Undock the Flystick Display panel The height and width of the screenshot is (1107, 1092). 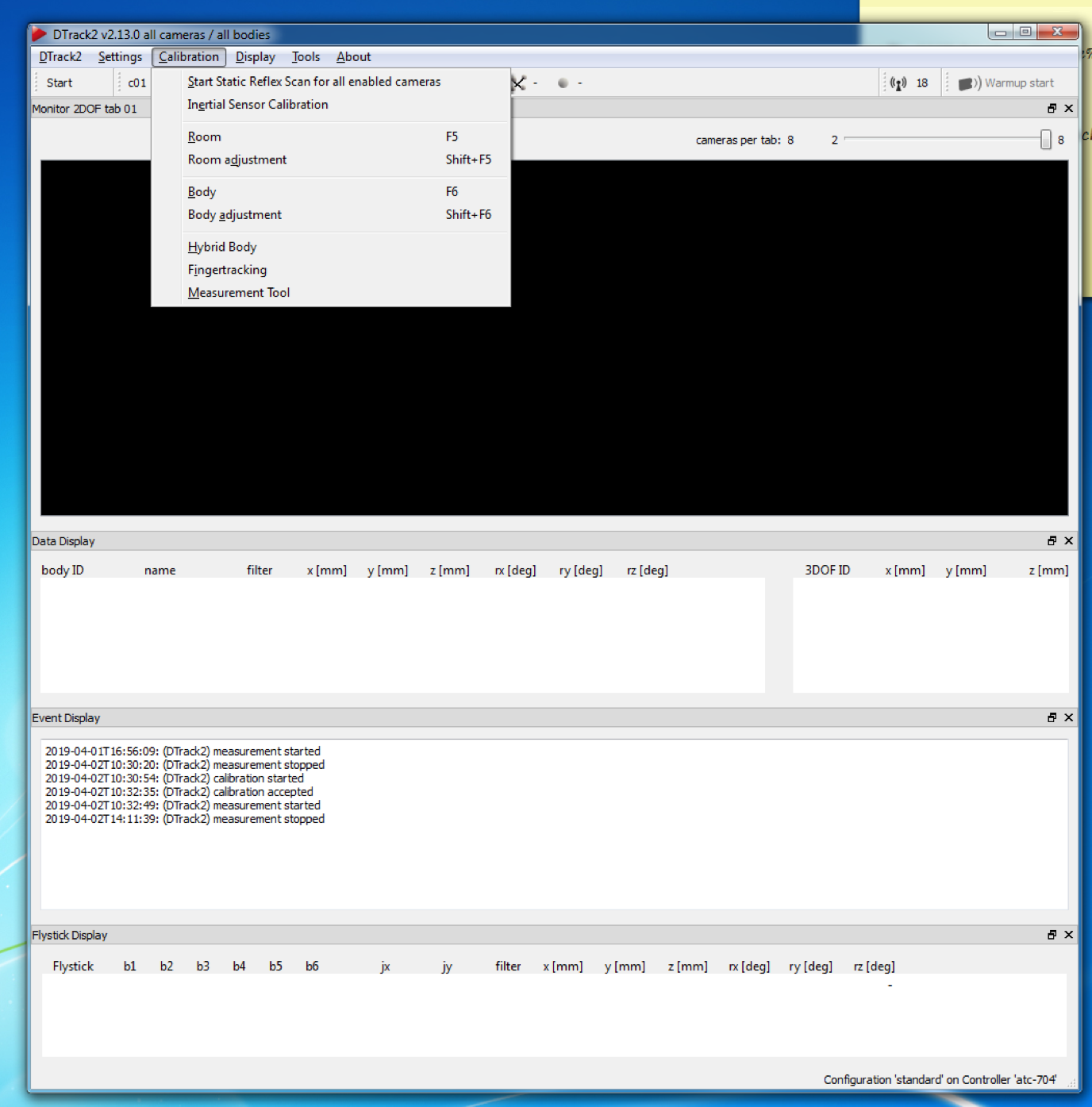[x=1052, y=935]
